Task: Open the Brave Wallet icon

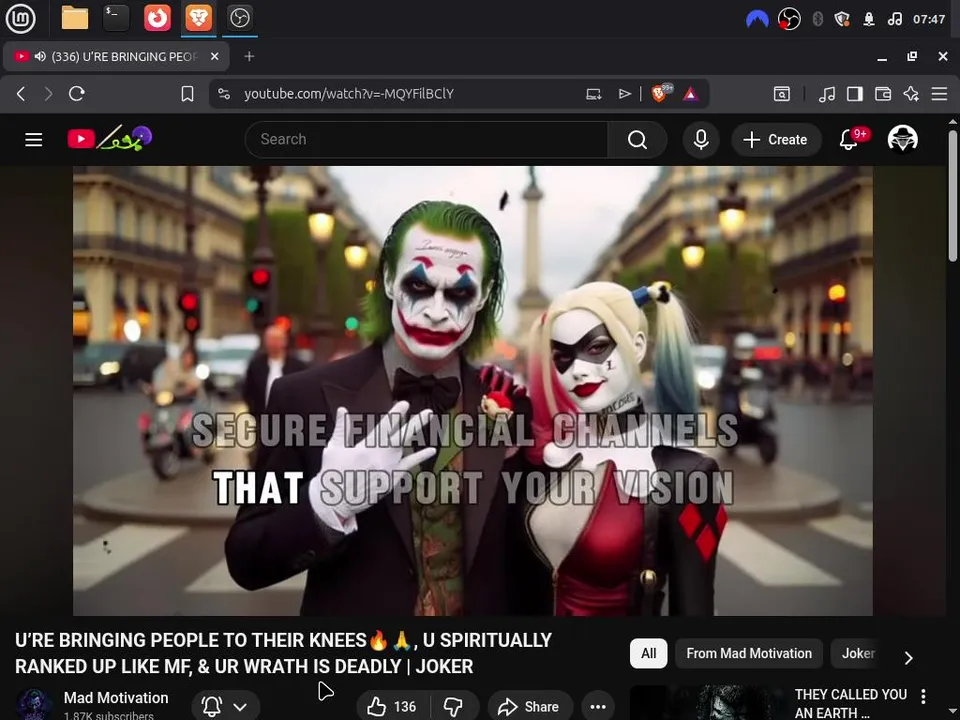Action: pos(883,94)
